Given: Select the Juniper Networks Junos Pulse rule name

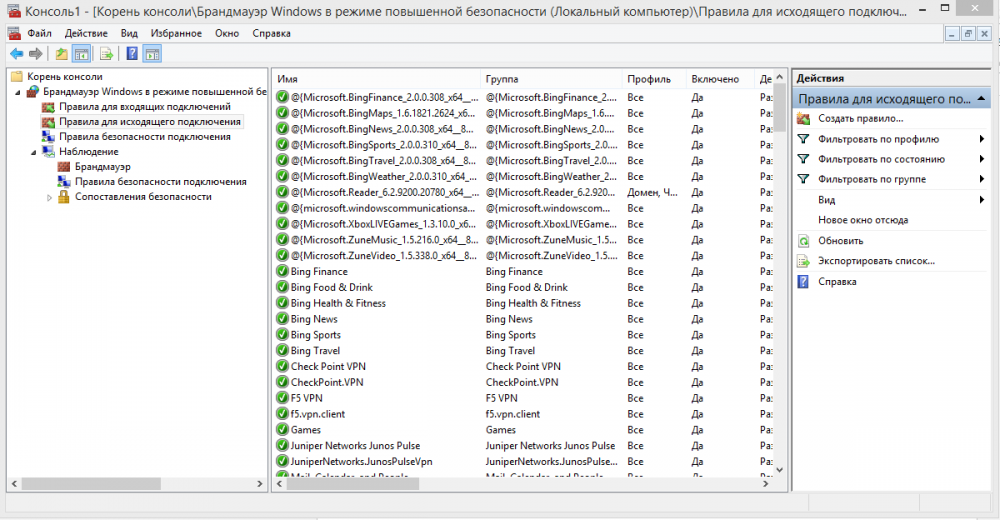Looking at the screenshot, I should tap(355, 446).
